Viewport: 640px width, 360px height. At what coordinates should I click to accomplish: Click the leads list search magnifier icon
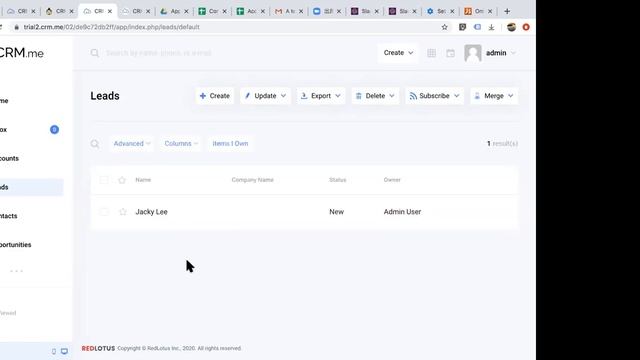tap(95, 144)
